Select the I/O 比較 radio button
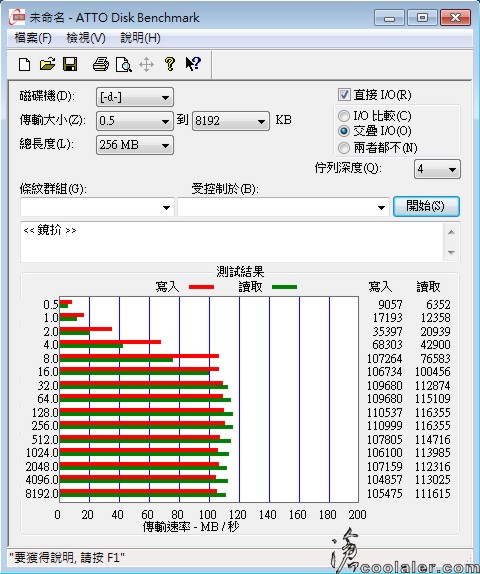The image size is (480, 574). coord(344,116)
